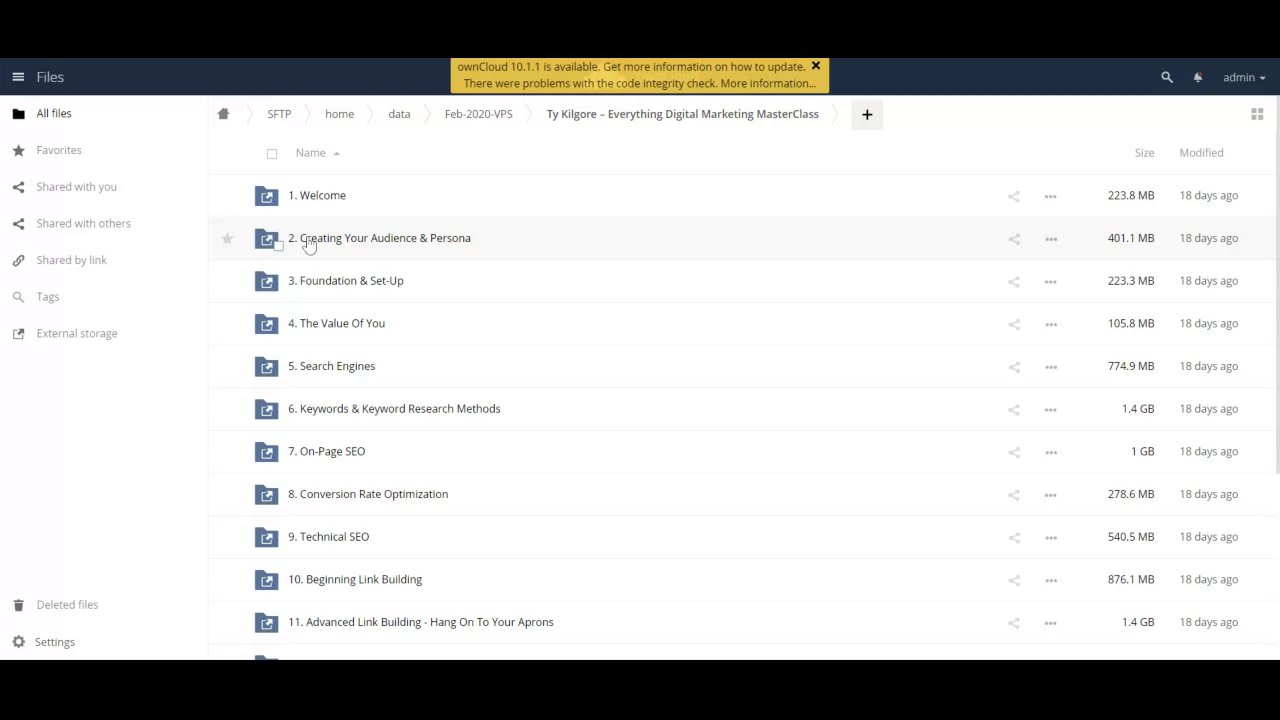1280x720 pixels.
Task: Share the Beginning Link Building folder
Action: click(1014, 580)
